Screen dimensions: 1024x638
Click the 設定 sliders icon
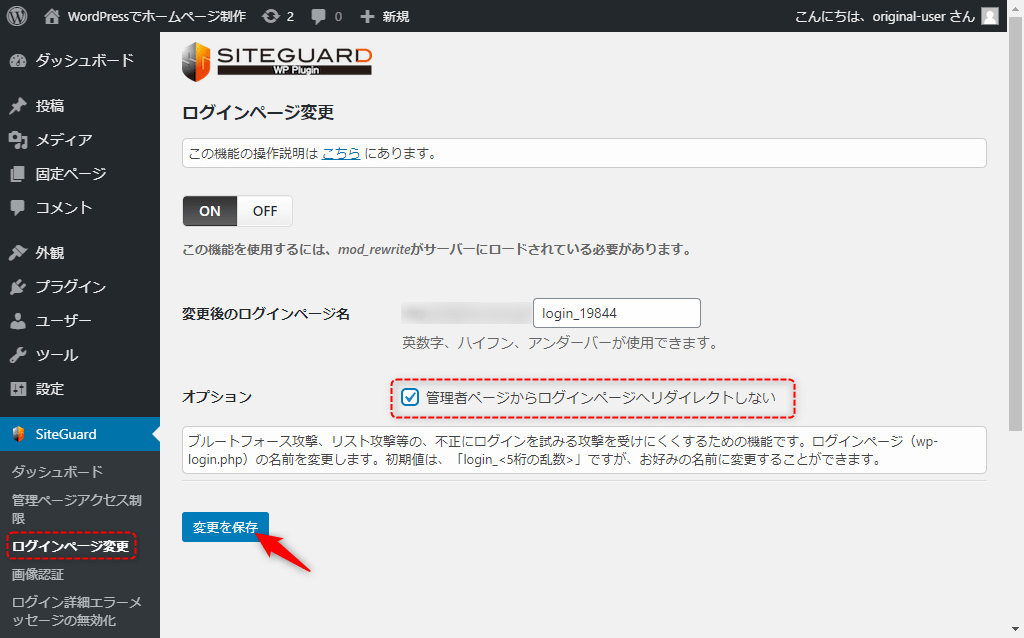coord(18,389)
